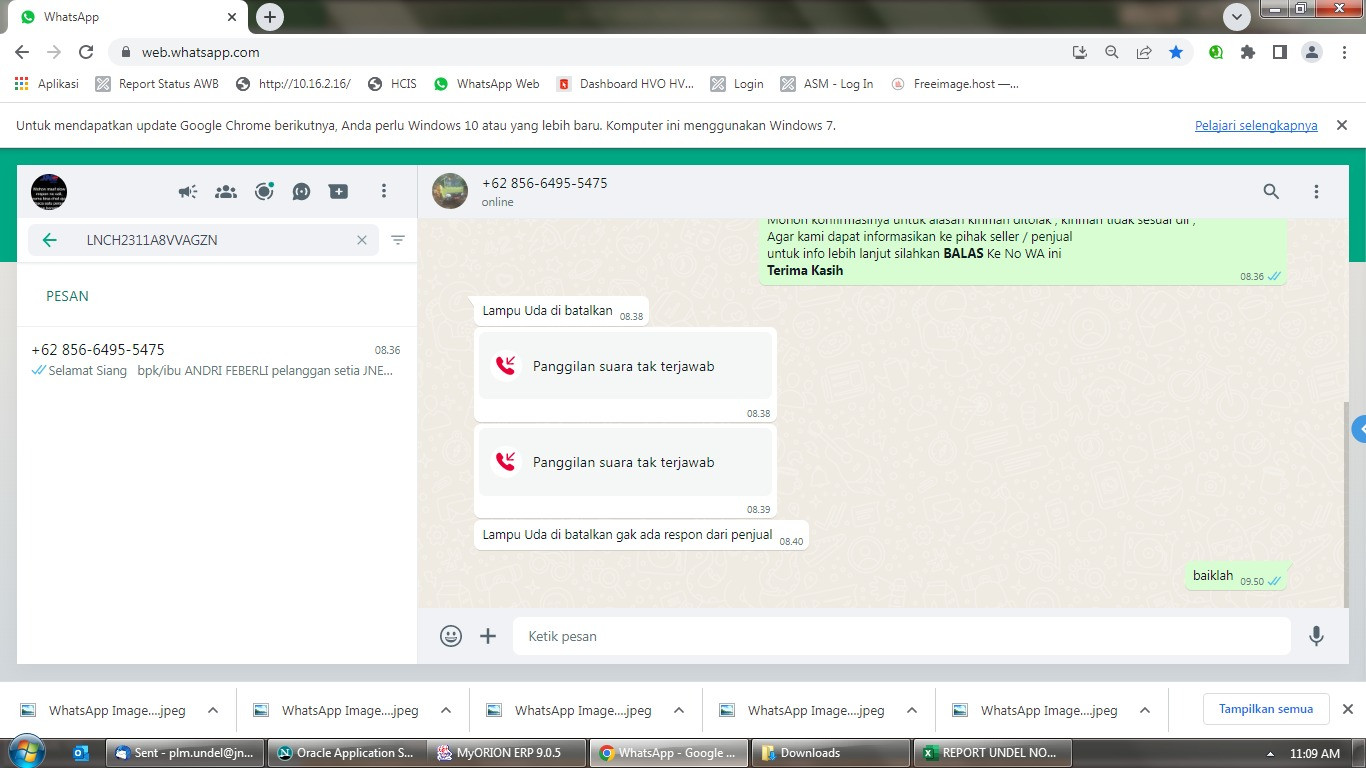Click the Ketik pesan message box
The width and height of the screenshot is (1366, 768).
(x=902, y=636)
